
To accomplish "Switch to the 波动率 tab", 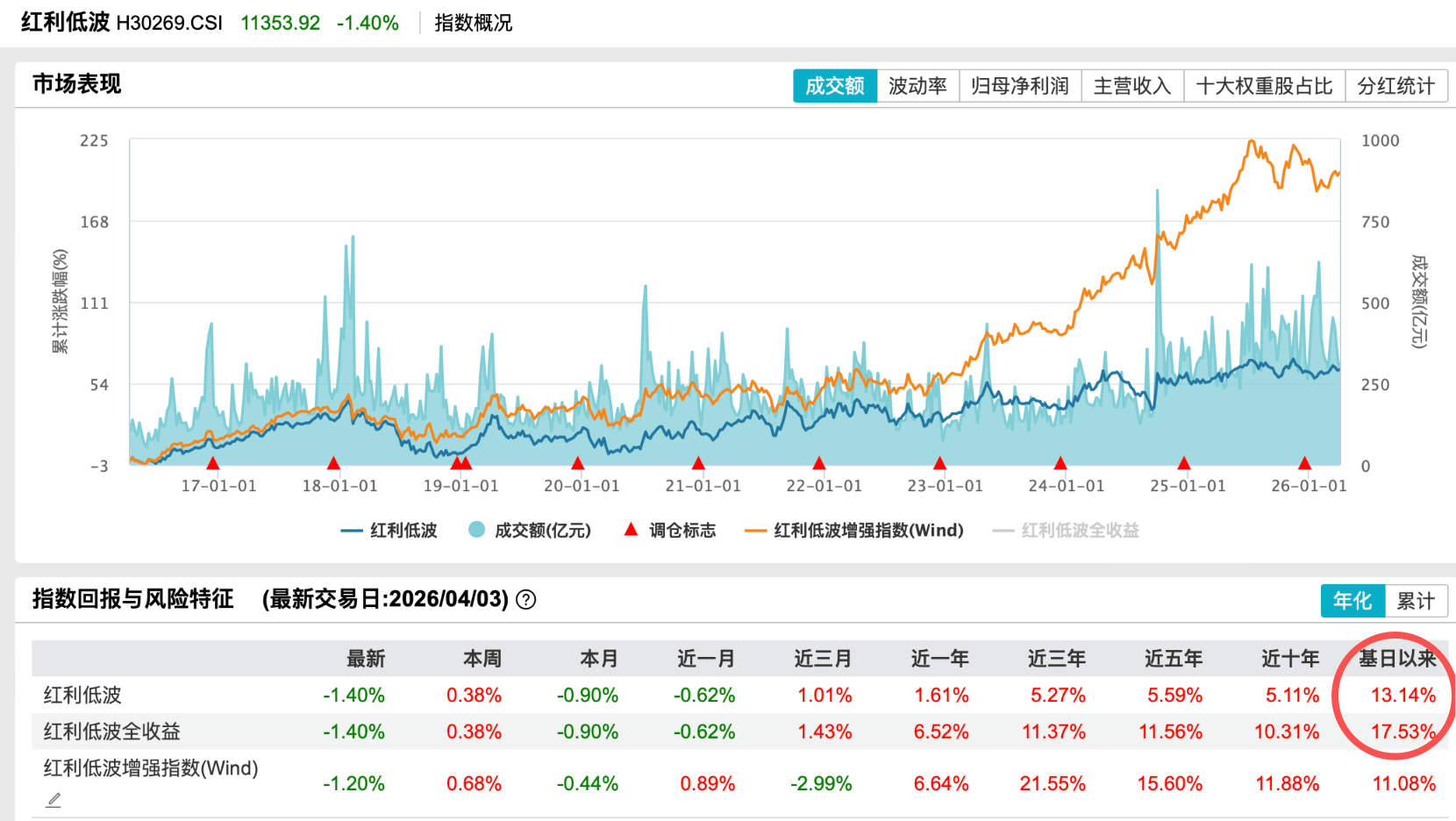I will tap(917, 86).
